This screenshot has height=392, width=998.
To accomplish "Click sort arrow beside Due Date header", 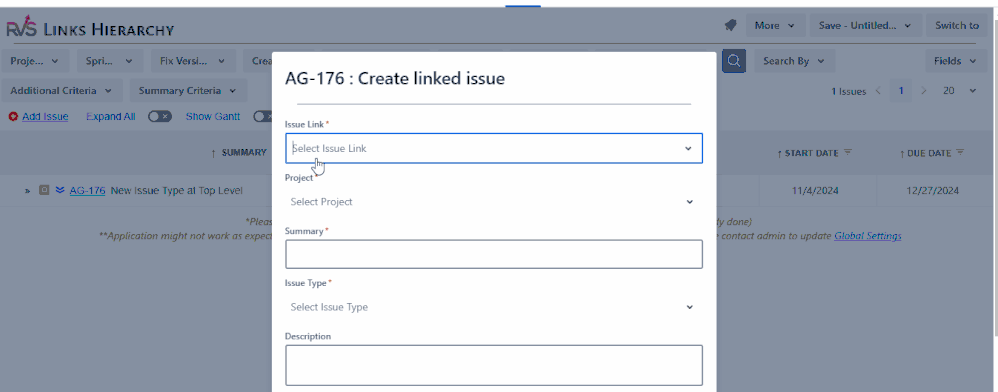I will [902, 153].
